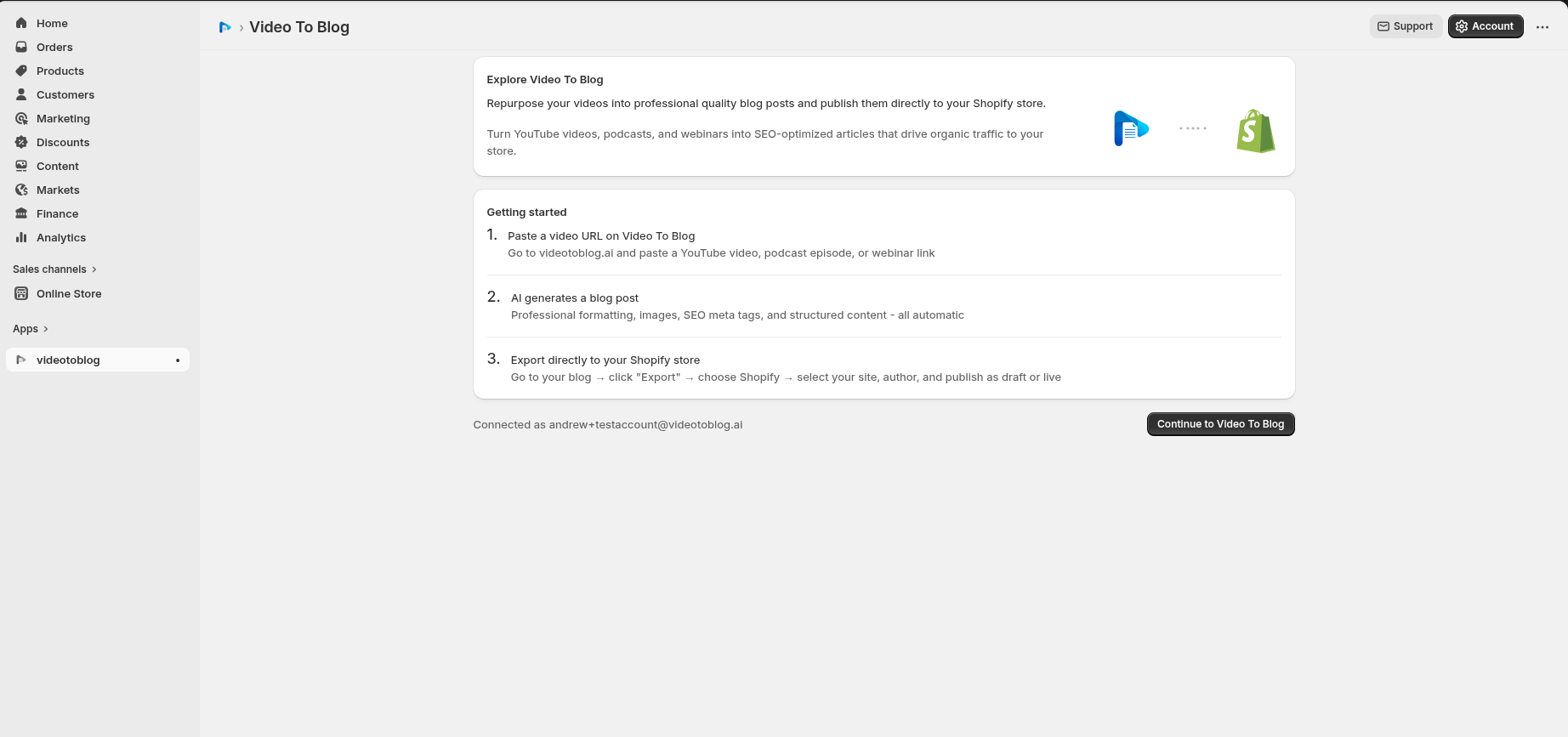Click the Finance bank icon
1568x737 pixels.
tap(21, 213)
